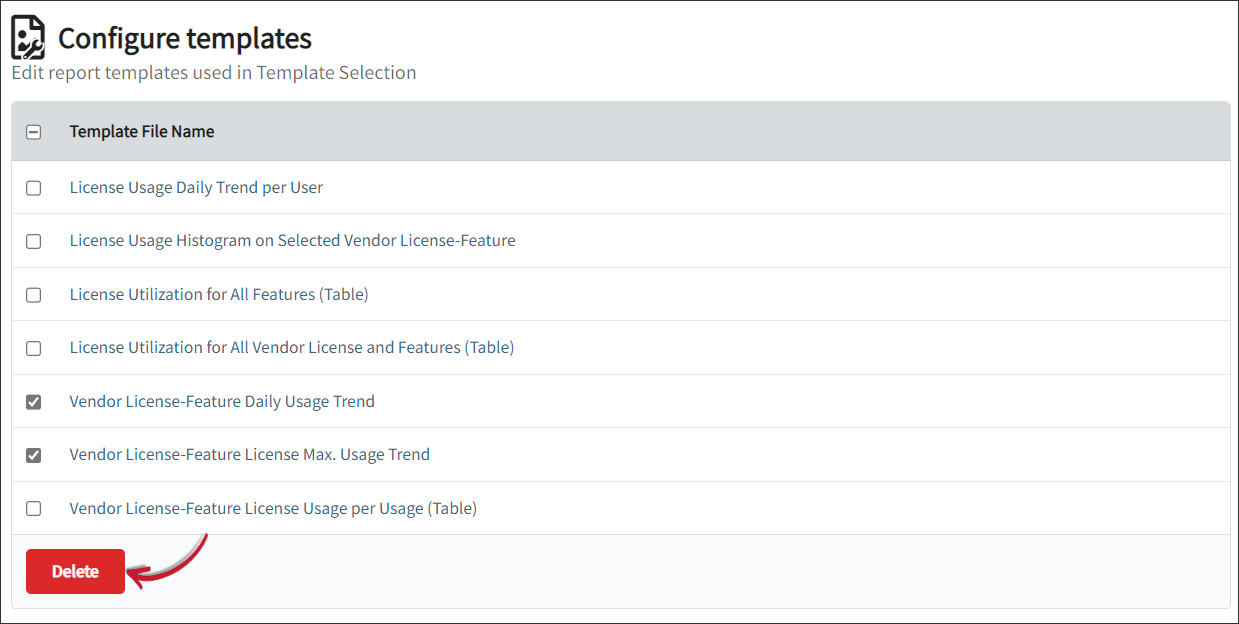Click the report templates page icon
The width and height of the screenshot is (1239, 624).
coord(26,36)
